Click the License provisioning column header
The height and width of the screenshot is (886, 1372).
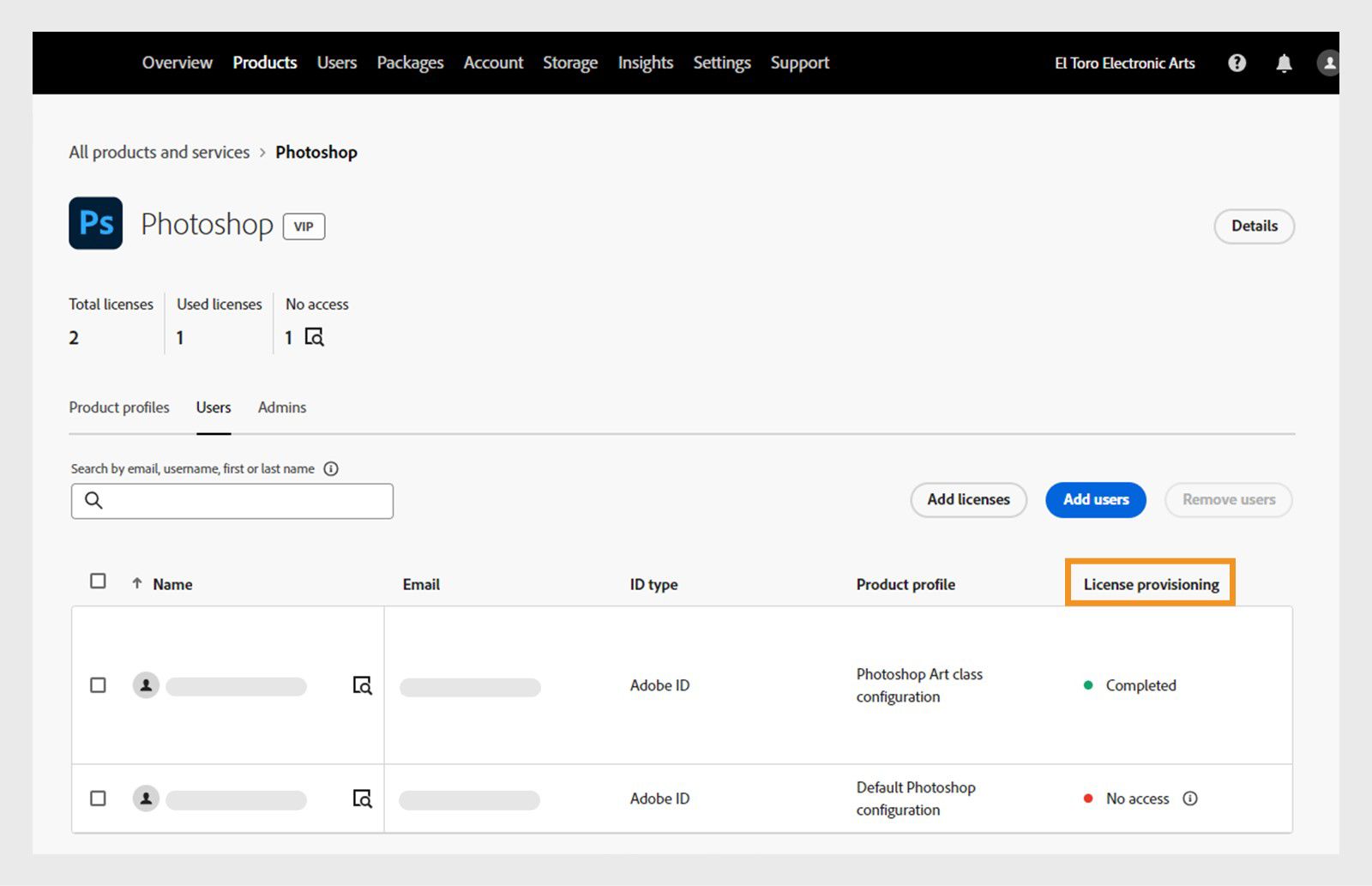coord(1151,584)
